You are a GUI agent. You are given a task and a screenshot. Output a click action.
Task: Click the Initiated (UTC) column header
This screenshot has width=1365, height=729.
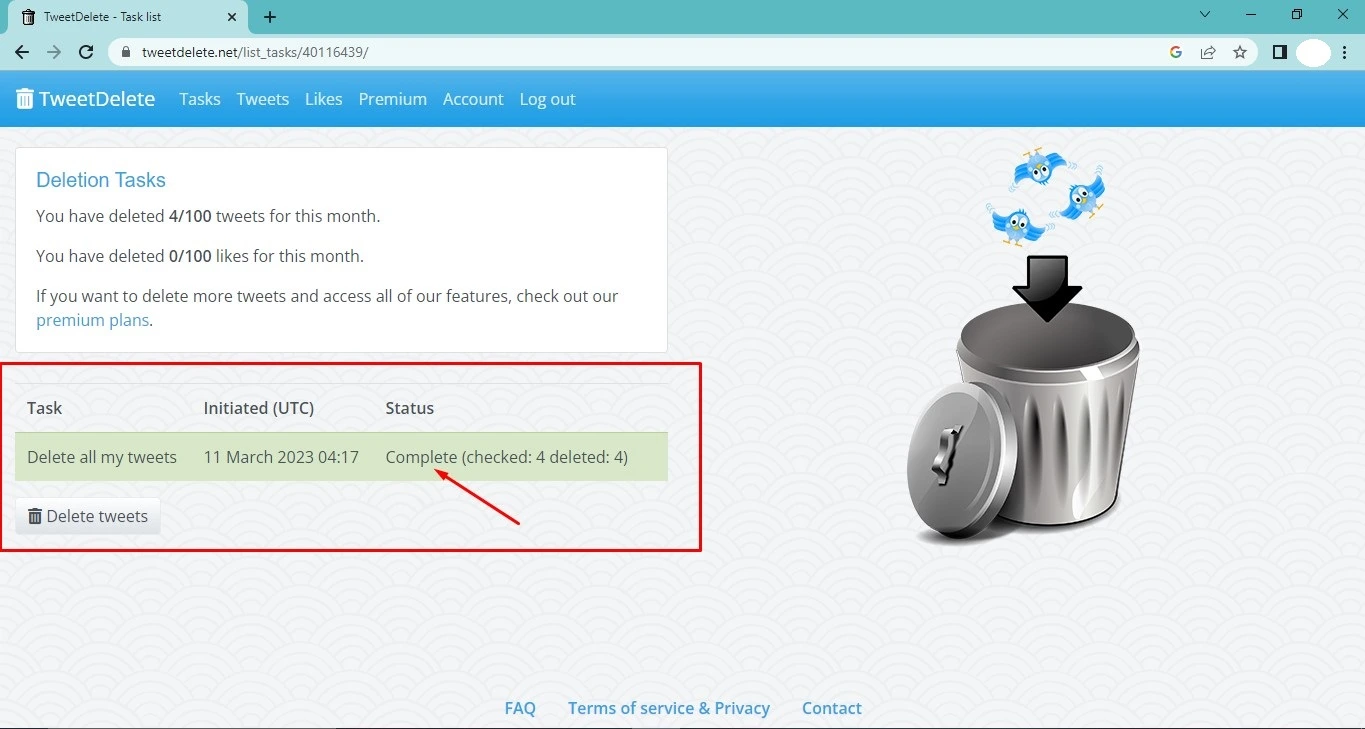(x=259, y=408)
